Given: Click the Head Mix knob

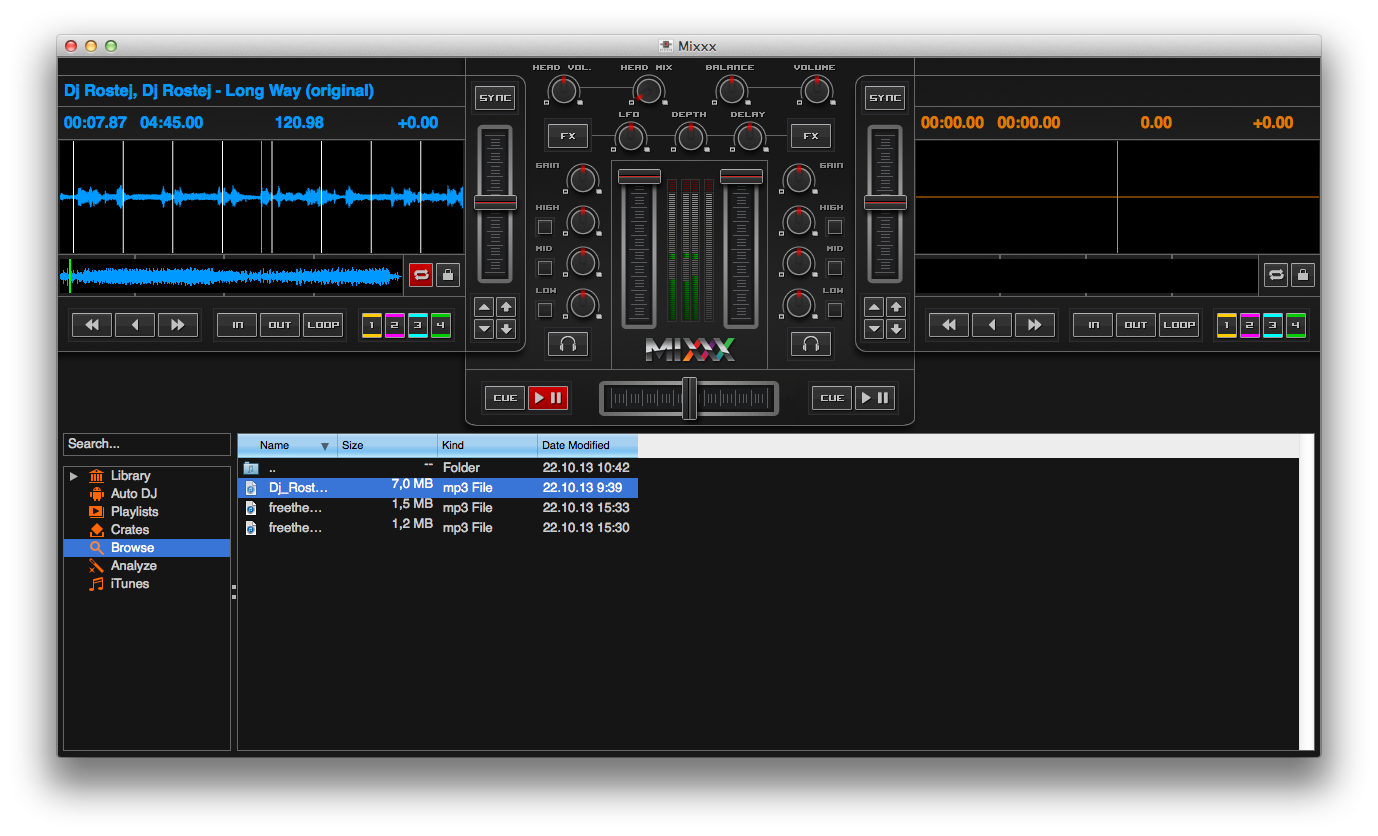Looking at the screenshot, I should [648, 91].
